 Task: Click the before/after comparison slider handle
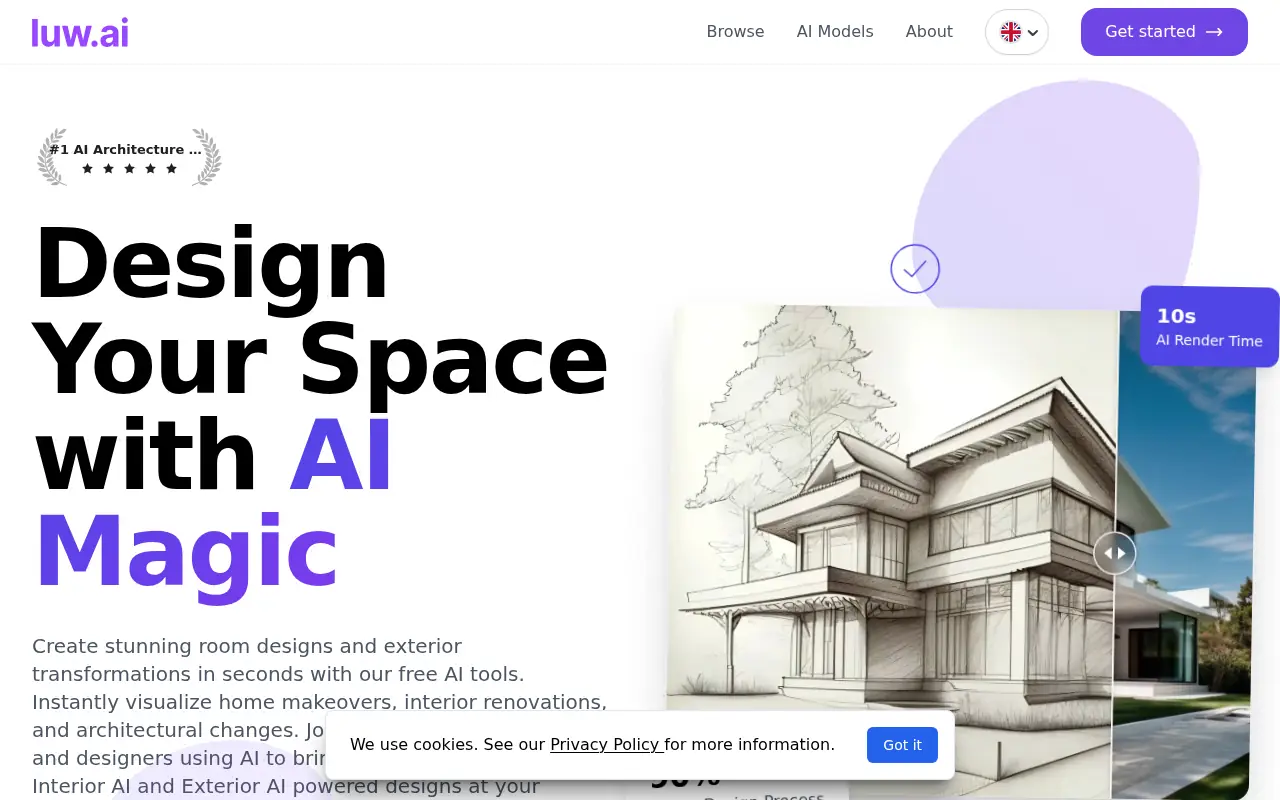tap(1114, 553)
